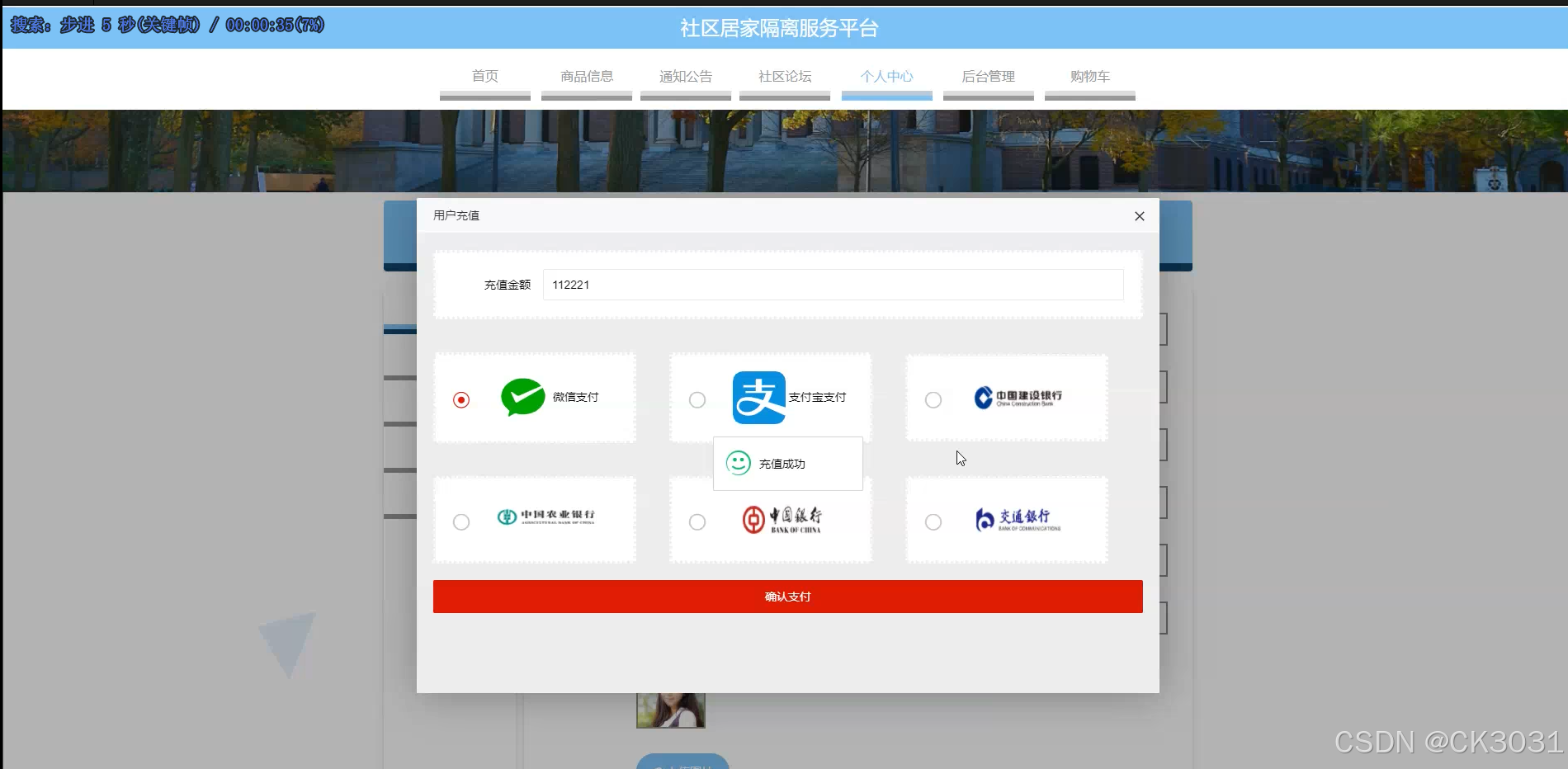
Task: Click the Alipay blue logo
Action: click(x=759, y=398)
